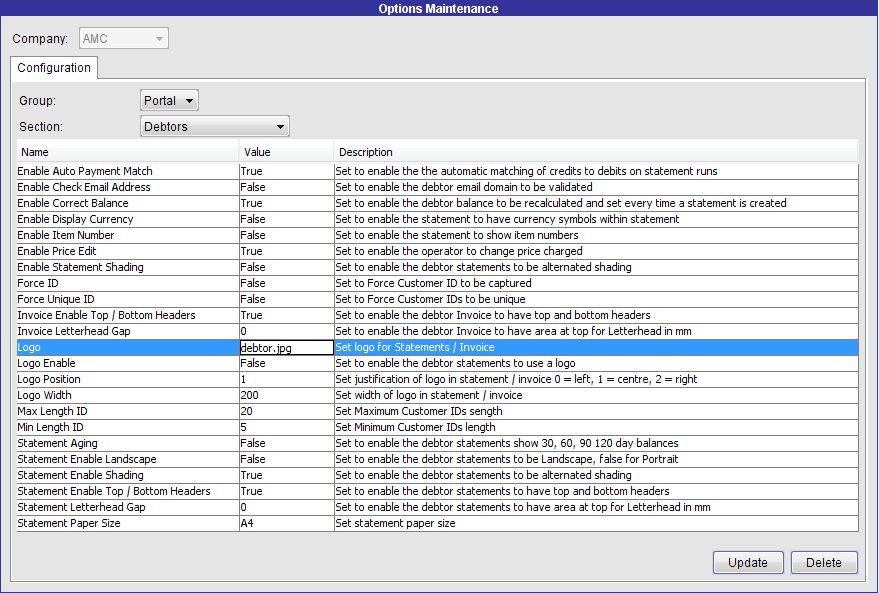Click the value 200 for Logo Width
The height and width of the screenshot is (593, 879).
click(249, 395)
